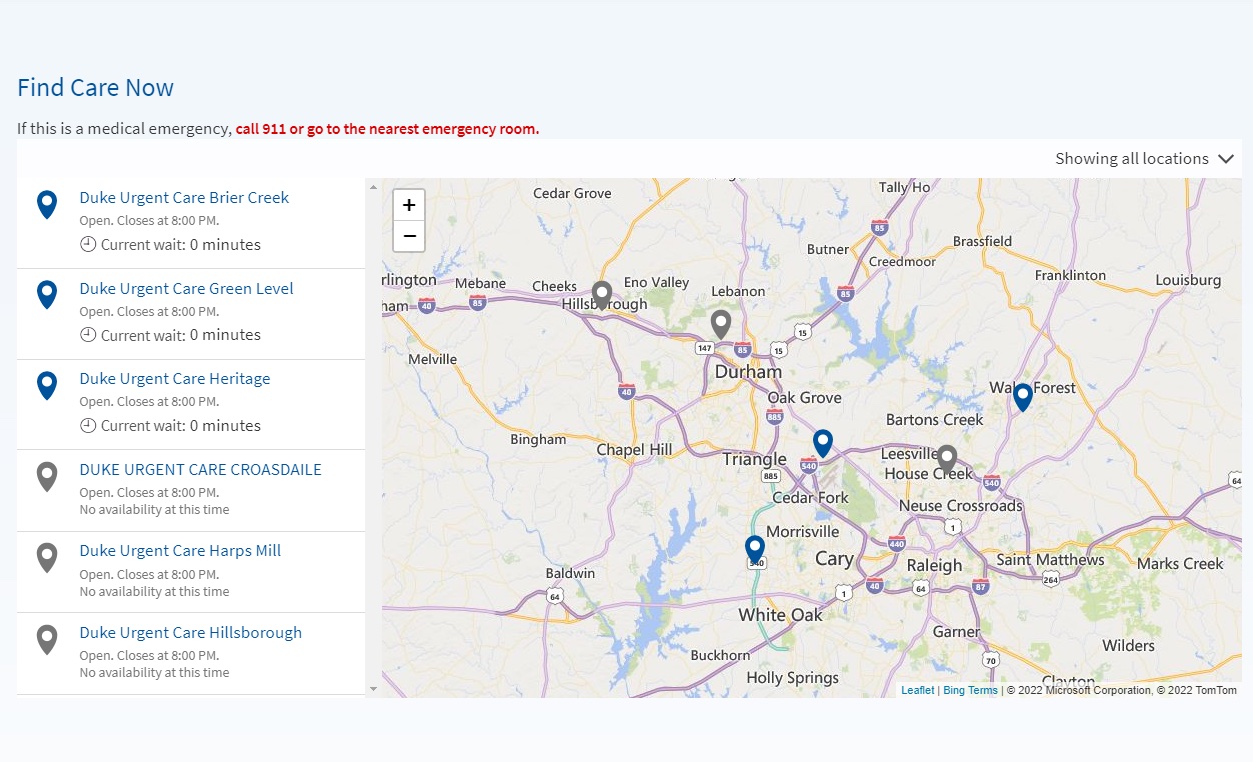Open the Bing Terms link
Viewport: 1253px width, 762px height.
[x=970, y=691]
